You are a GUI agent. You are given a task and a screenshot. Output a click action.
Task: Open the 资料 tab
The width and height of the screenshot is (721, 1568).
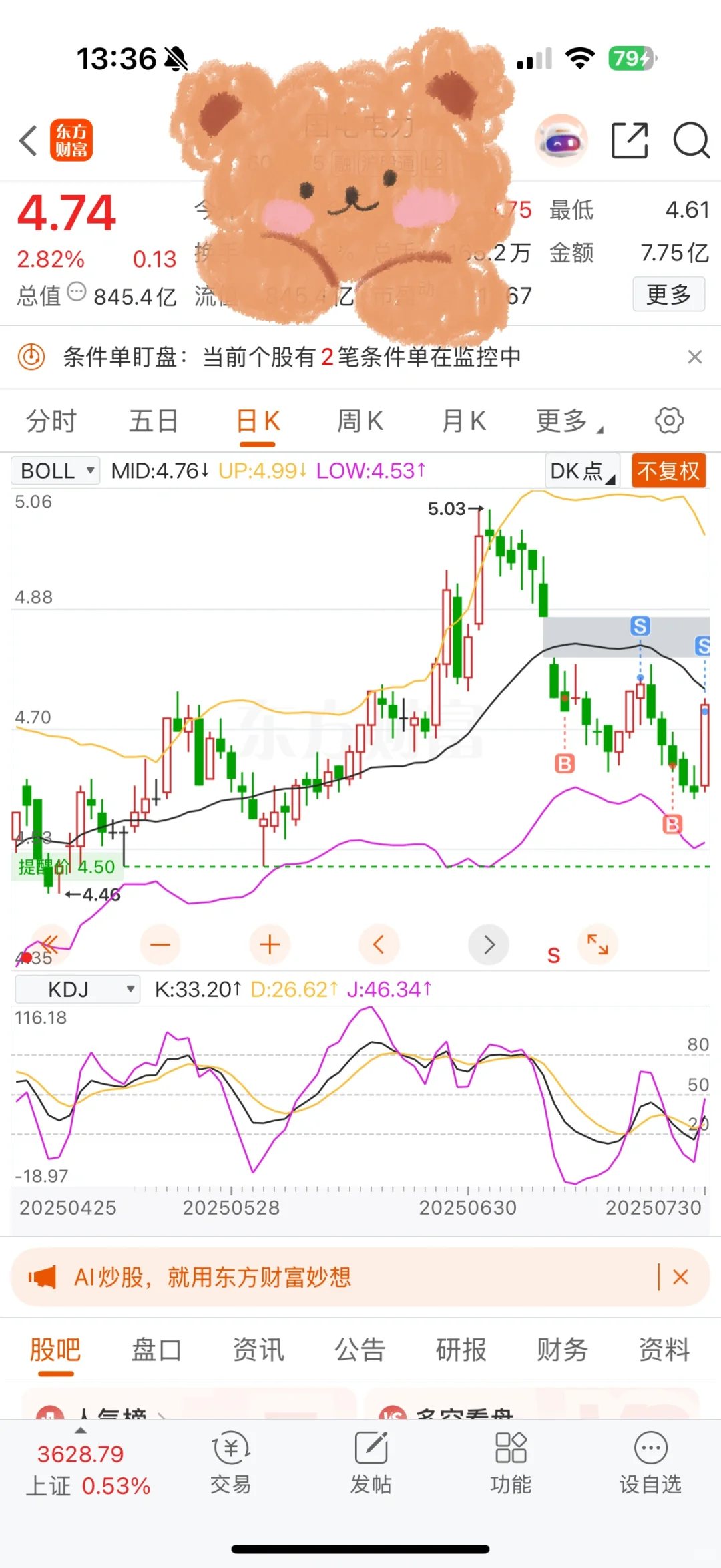pos(664,1350)
